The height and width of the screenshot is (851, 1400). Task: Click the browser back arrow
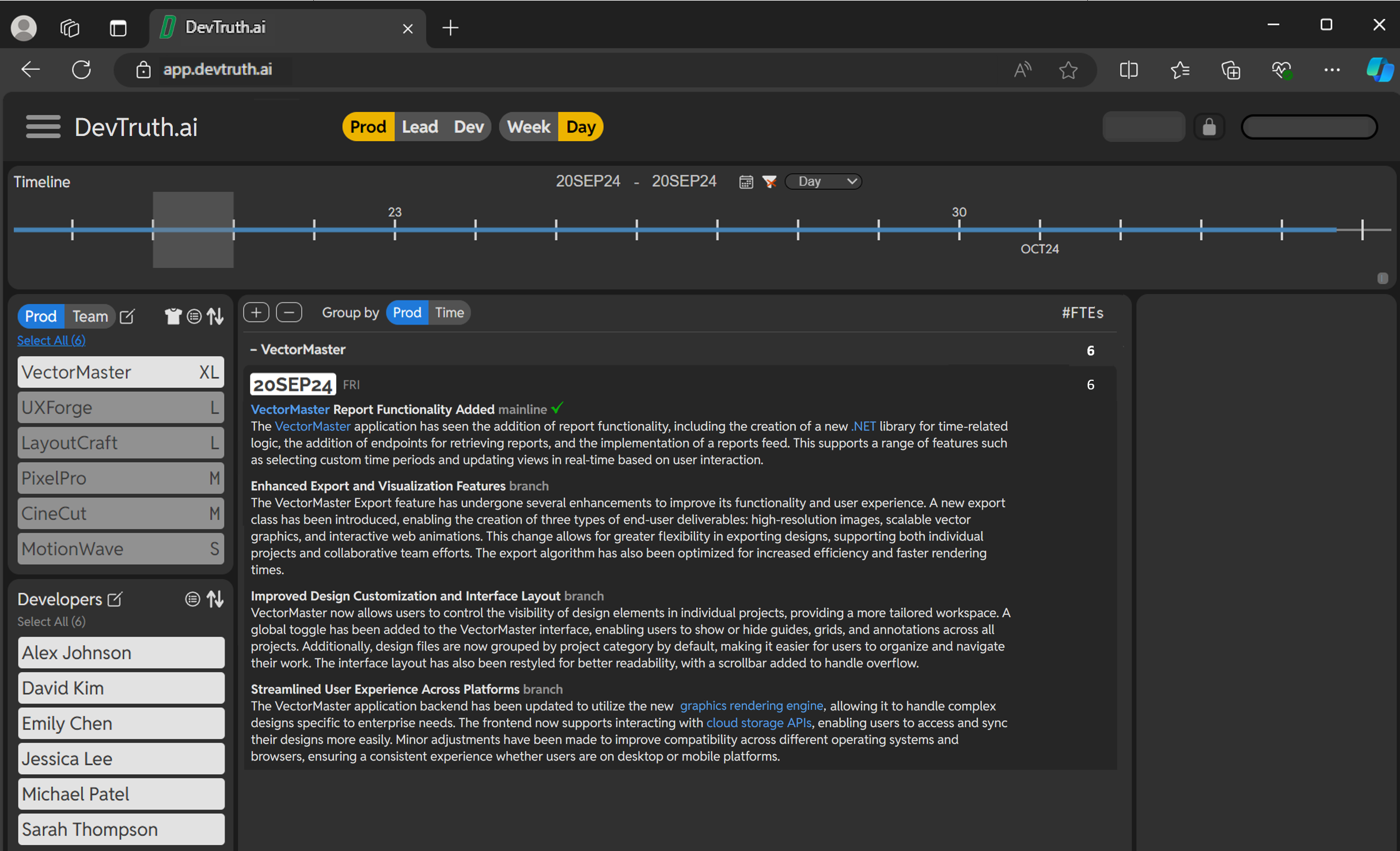tap(31, 70)
